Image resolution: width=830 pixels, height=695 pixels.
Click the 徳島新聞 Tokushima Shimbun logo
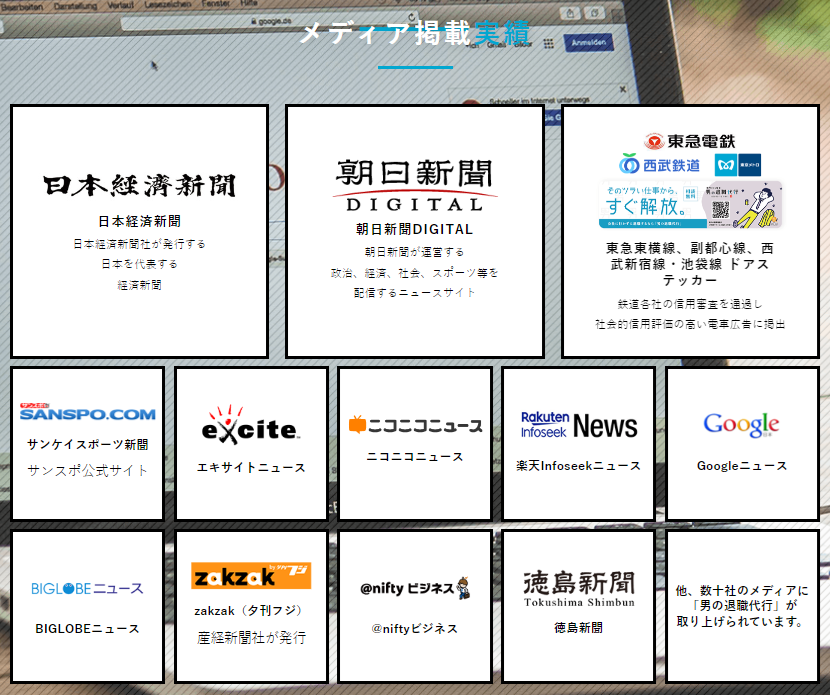pyautogui.click(x=579, y=589)
